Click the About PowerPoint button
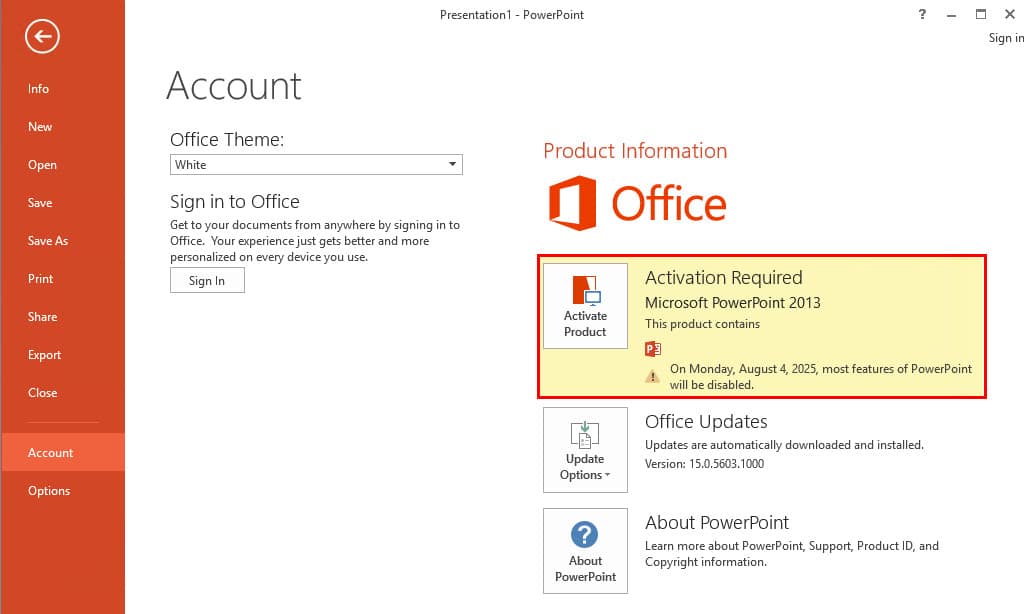The width and height of the screenshot is (1024, 614). pyautogui.click(x=585, y=551)
